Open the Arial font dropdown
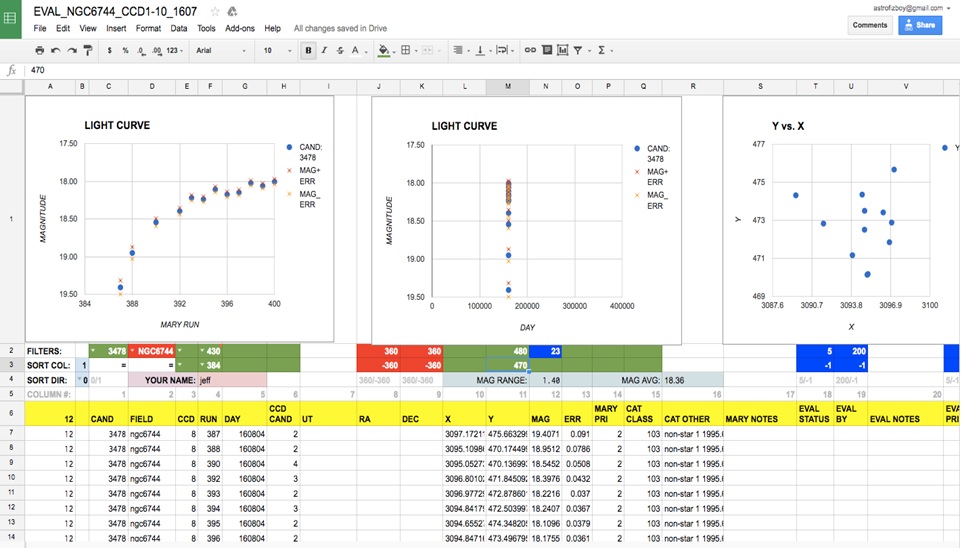Viewport: 961px width, 548px height. [221, 50]
